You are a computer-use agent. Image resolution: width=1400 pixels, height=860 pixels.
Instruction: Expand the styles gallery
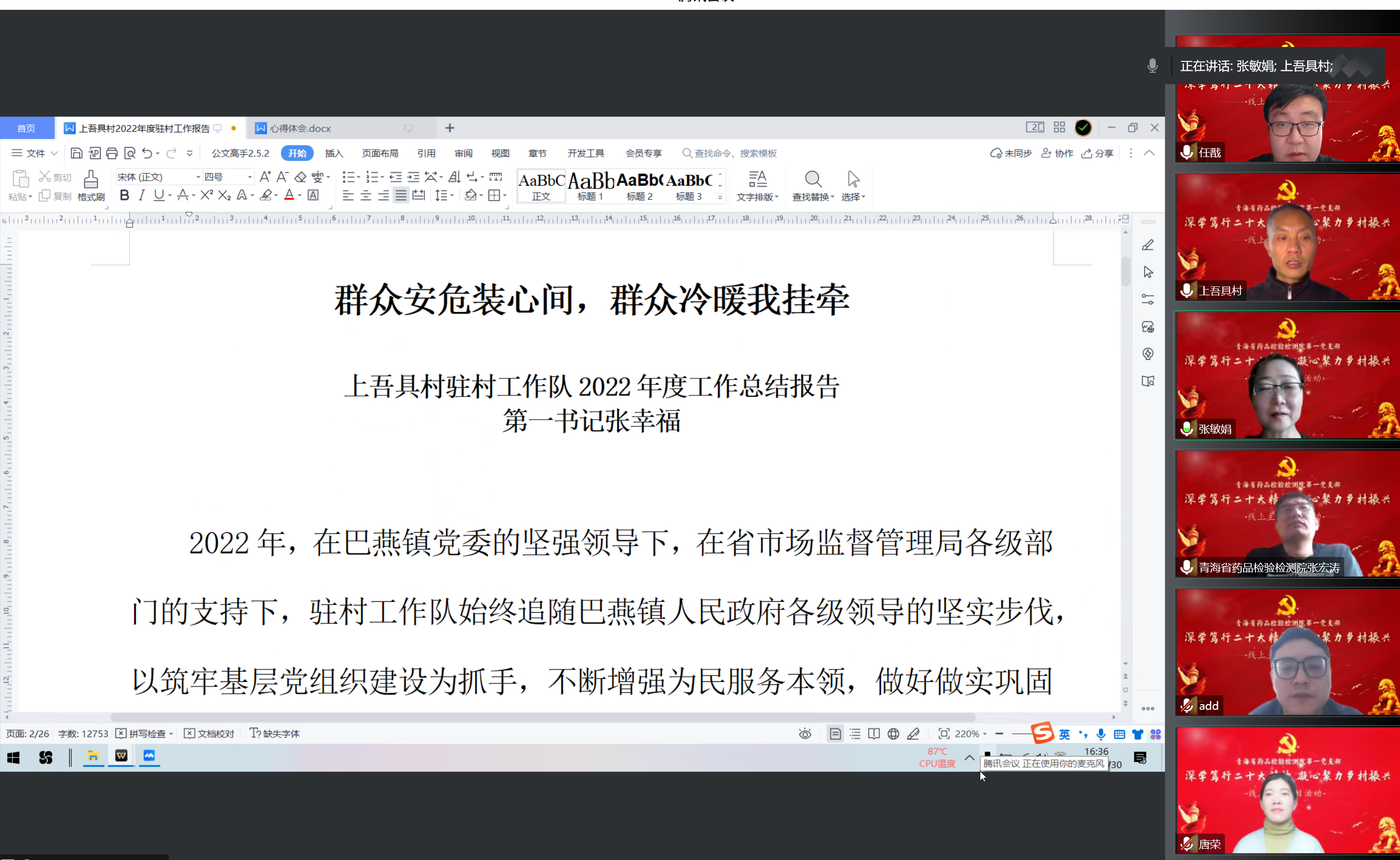(x=720, y=197)
